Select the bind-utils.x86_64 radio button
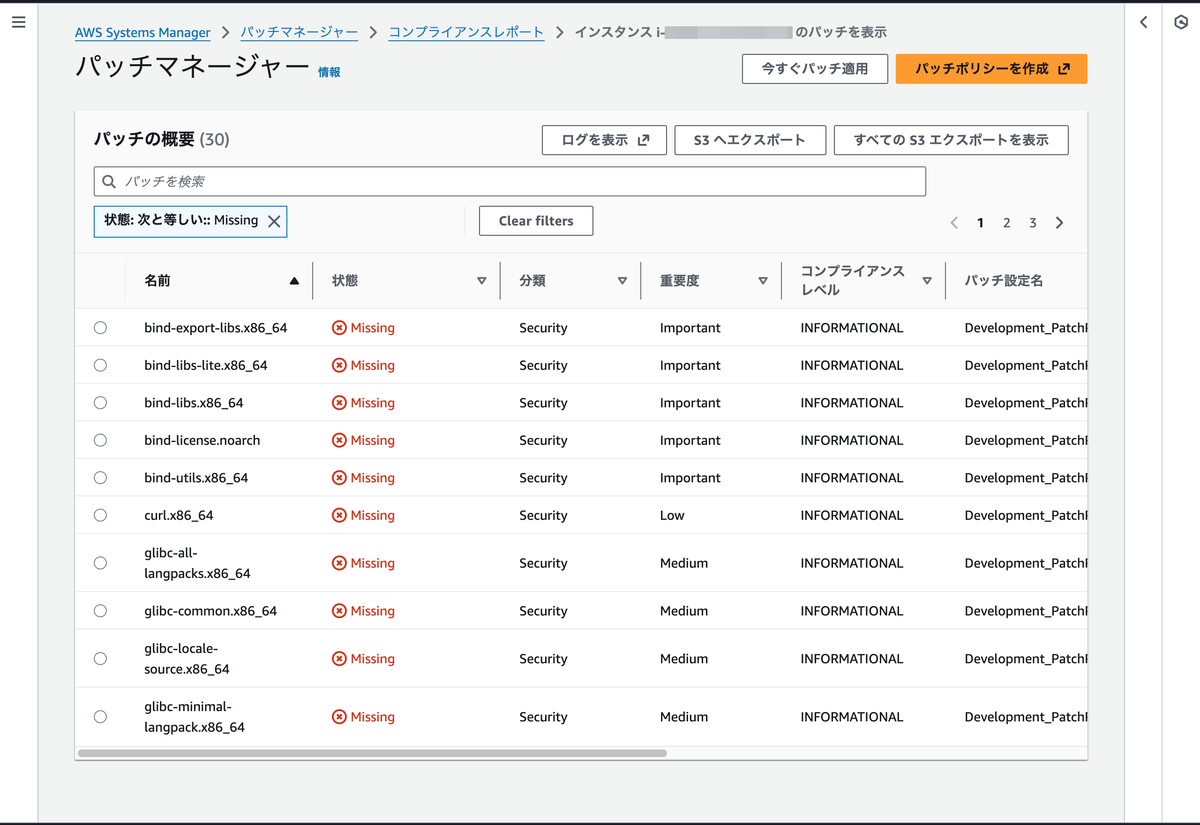This screenshot has height=825, width=1200. pyautogui.click(x=100, y=478)
